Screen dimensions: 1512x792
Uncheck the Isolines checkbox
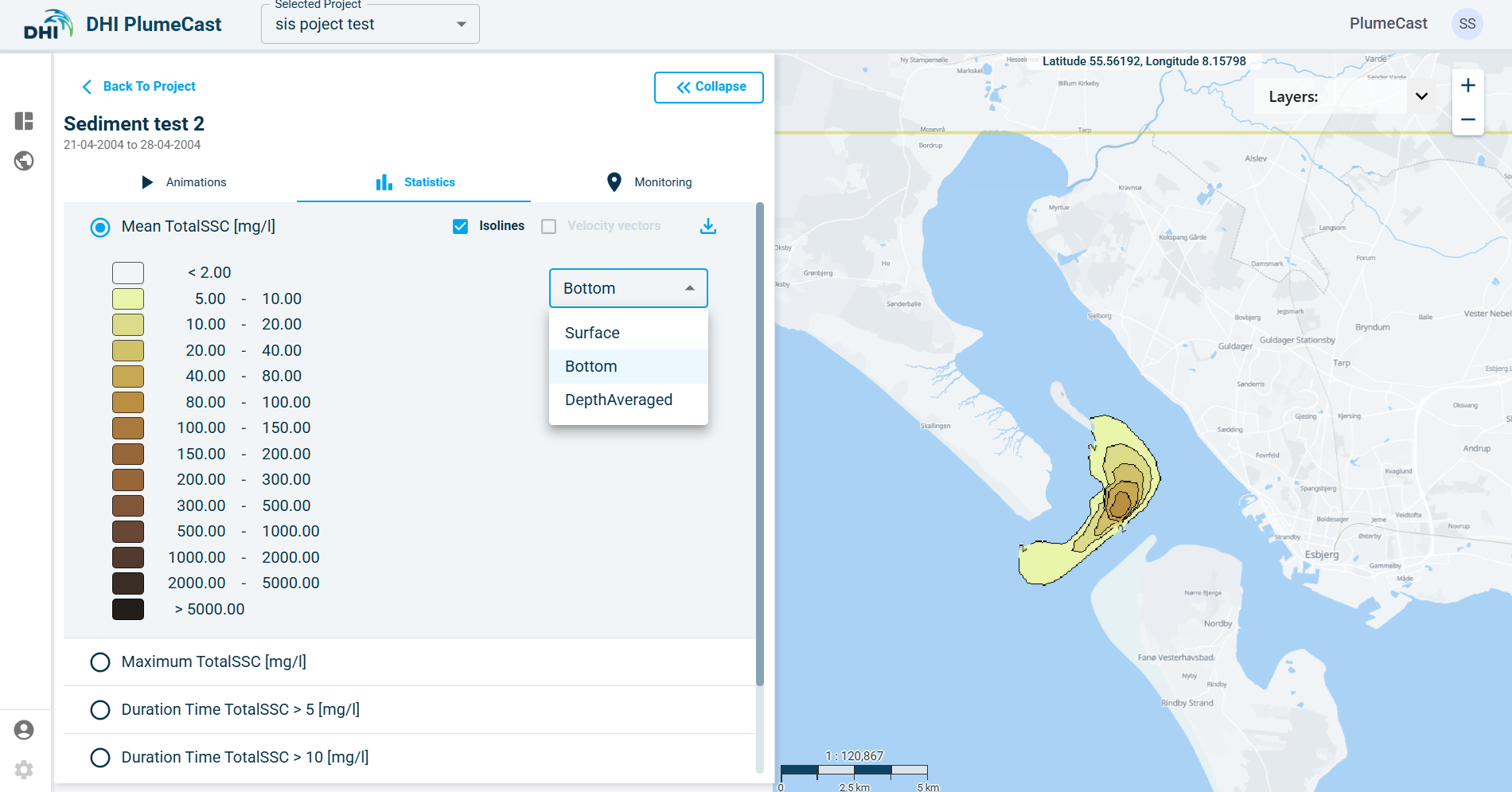(460, 227)
